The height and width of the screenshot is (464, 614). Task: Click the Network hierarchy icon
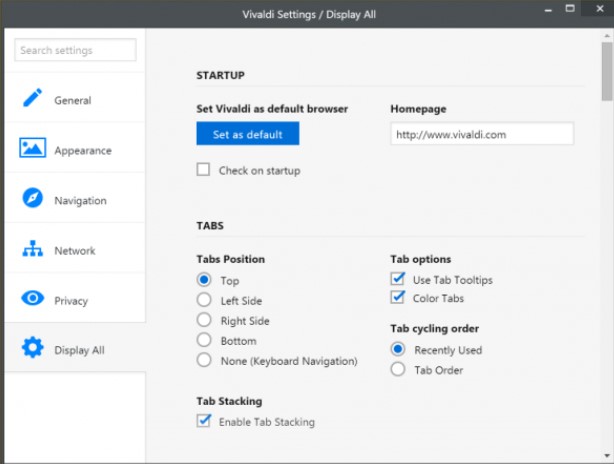tap(32, 249)
